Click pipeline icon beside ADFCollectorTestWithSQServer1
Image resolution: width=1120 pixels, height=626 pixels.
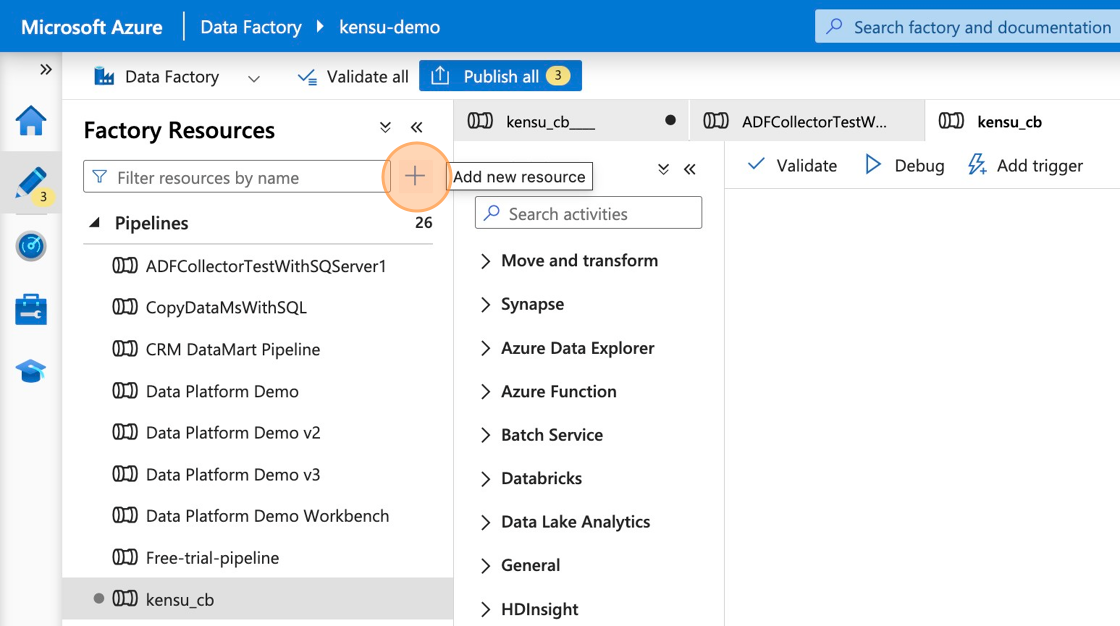coord(125,266)
